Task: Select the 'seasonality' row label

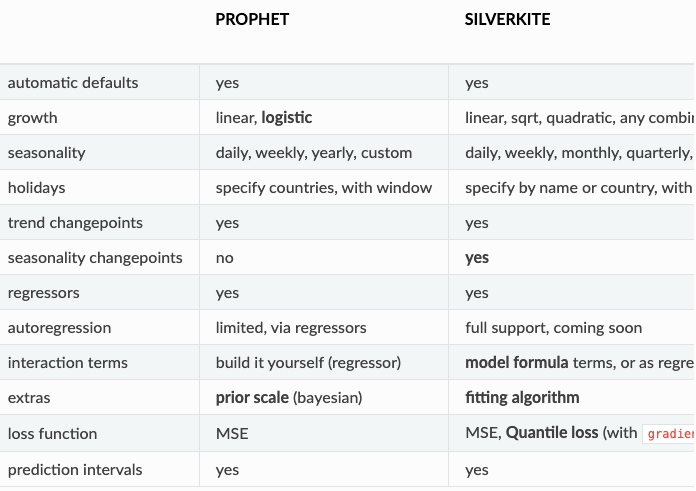Action: (47, 153)
